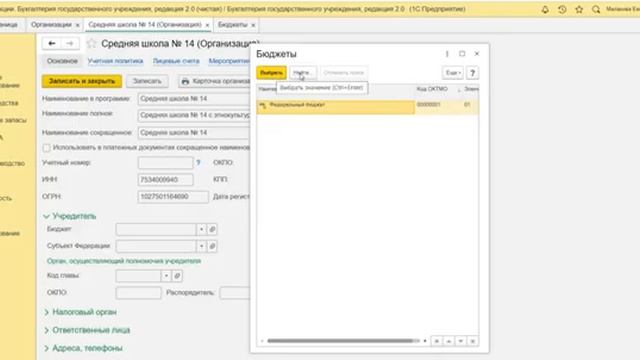
Task: Click Отменить поиск in Бюджеты dialog
Action: (x=344, y=73)
